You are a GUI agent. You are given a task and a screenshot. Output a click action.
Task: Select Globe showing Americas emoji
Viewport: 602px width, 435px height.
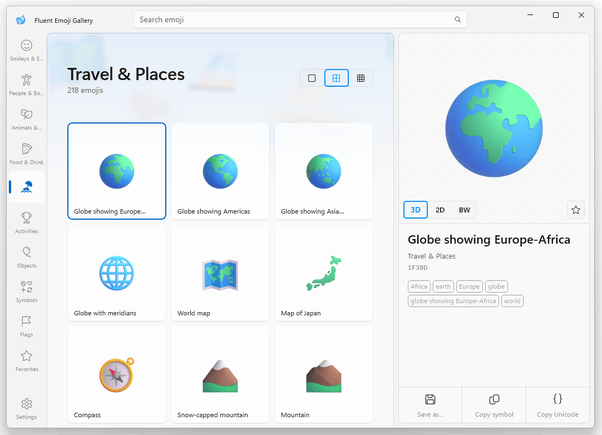point(220,171)
